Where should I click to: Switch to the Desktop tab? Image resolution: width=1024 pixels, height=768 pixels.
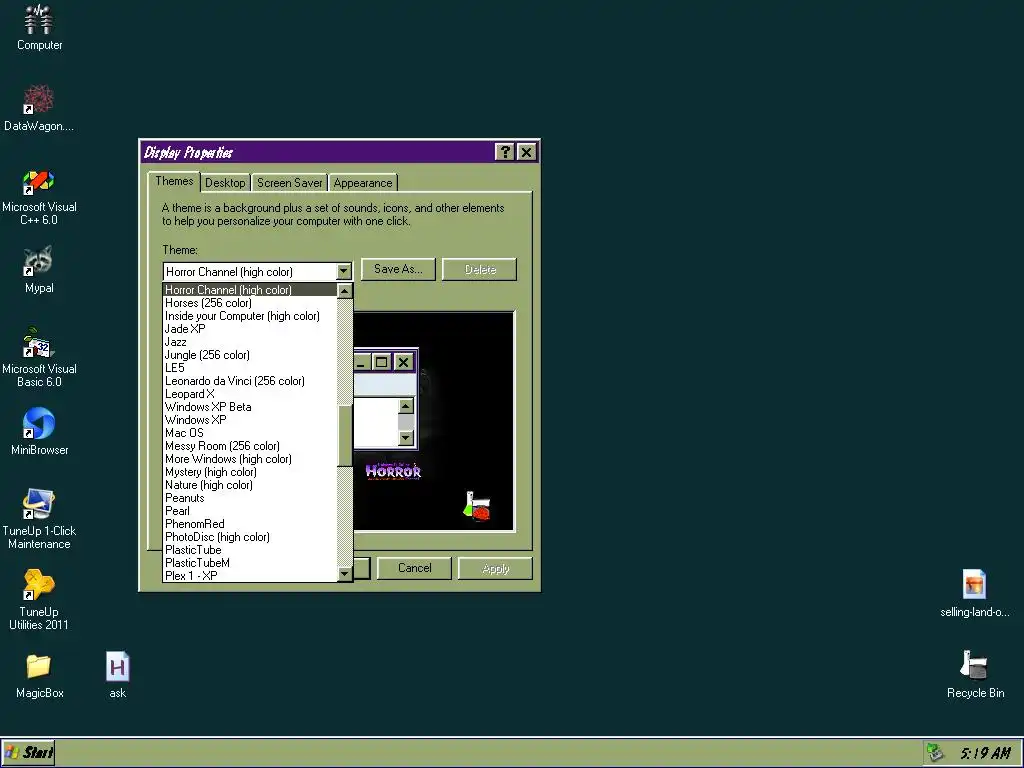(225, 183)
